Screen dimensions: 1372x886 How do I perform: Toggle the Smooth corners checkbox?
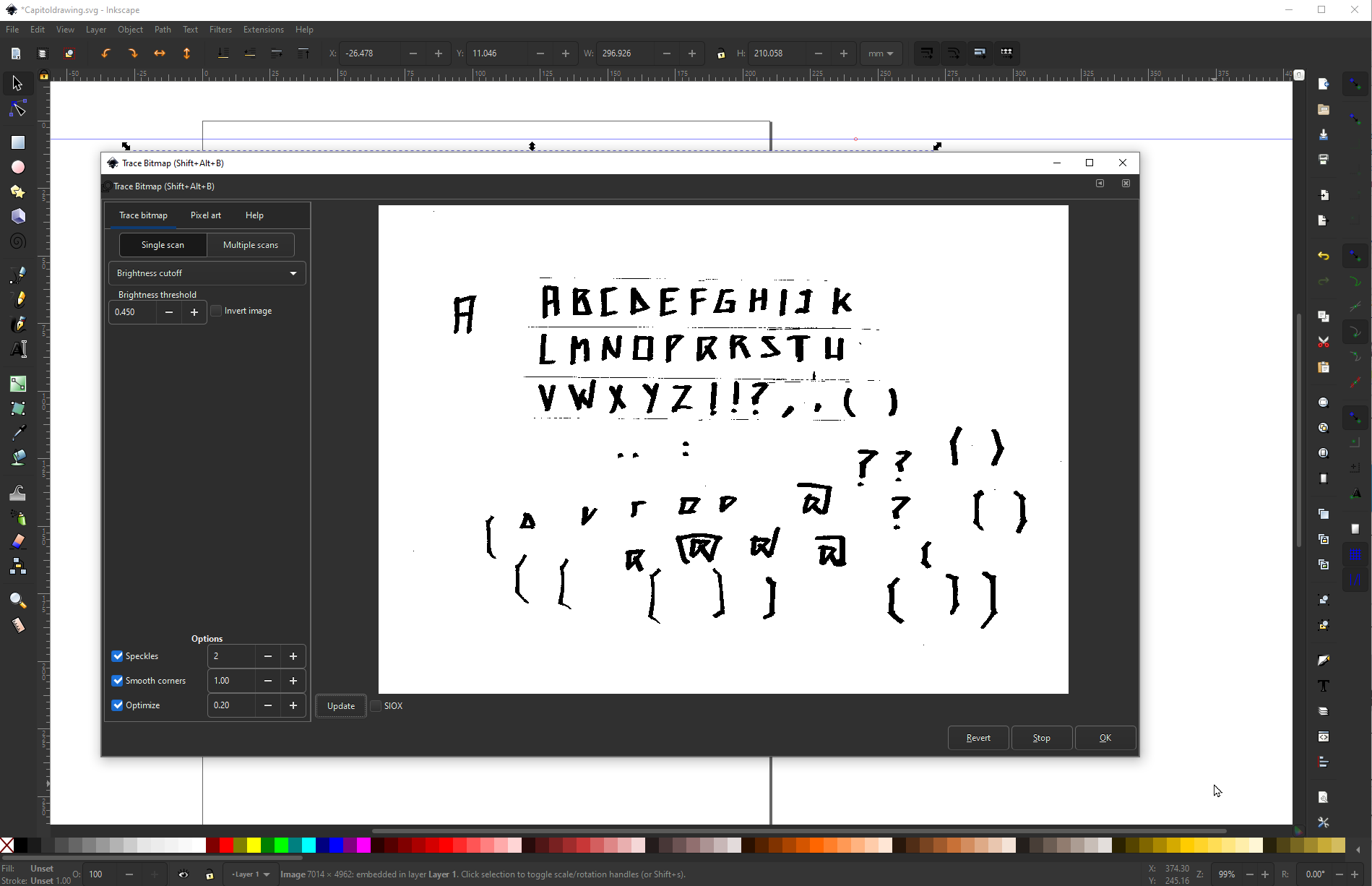[117, 681]
